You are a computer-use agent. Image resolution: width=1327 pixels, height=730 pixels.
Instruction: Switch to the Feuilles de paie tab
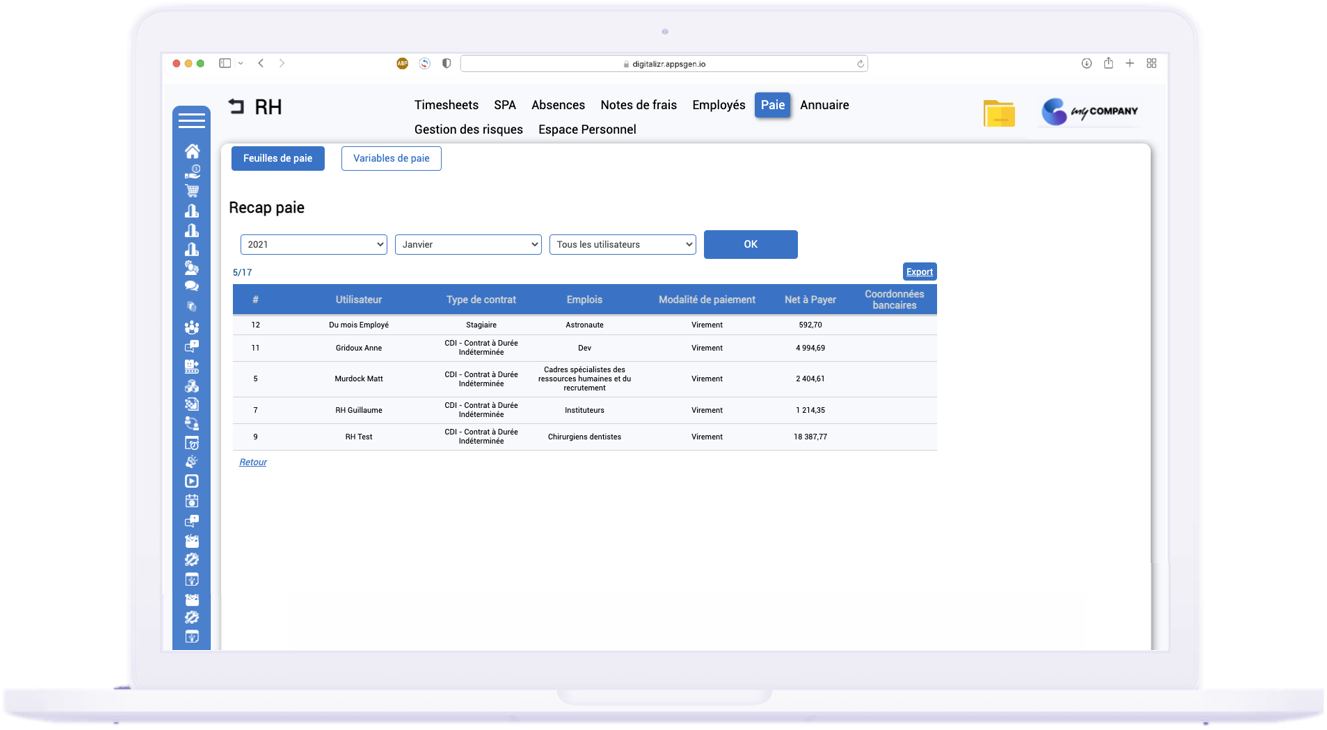pyautogui.click(x=278, y=158)
